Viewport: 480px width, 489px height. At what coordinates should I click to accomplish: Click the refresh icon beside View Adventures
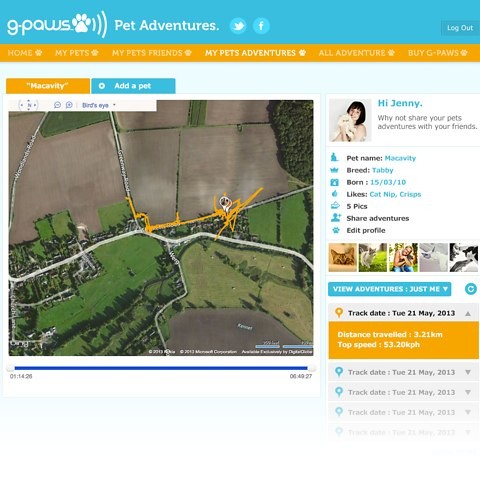click(x=470, y=289)
